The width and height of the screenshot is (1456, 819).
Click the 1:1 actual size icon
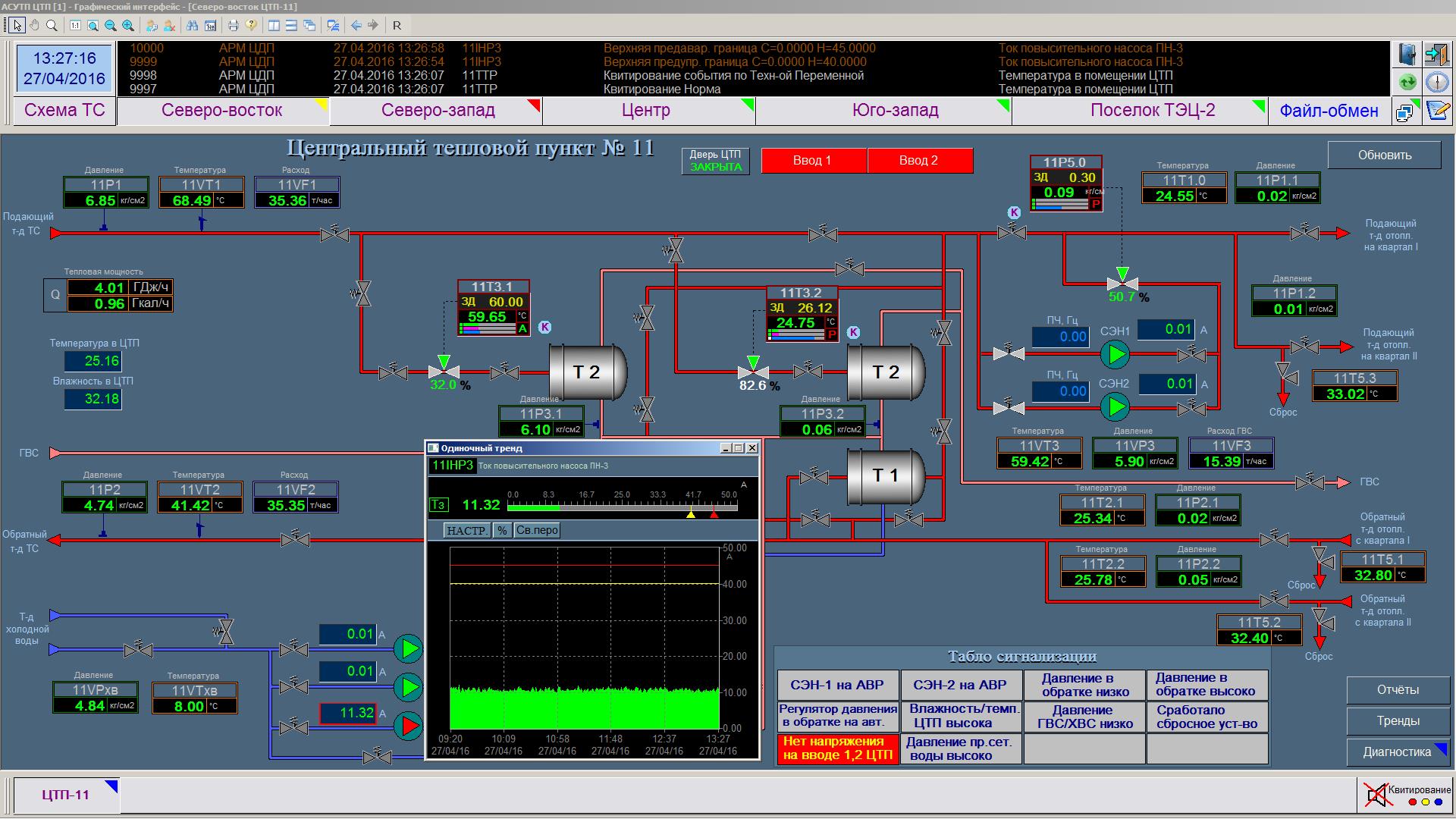[x=75, y=25]
